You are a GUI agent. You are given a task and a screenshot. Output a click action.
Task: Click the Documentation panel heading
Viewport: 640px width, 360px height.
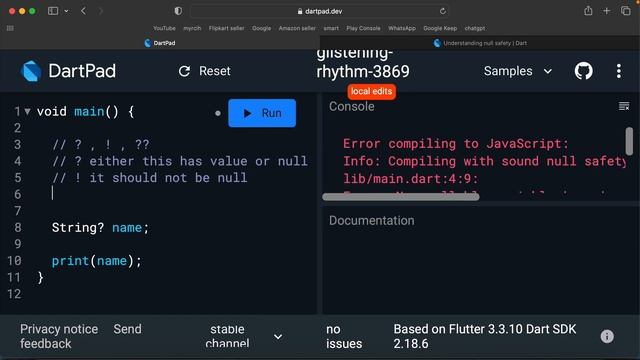tap(371, 220)
